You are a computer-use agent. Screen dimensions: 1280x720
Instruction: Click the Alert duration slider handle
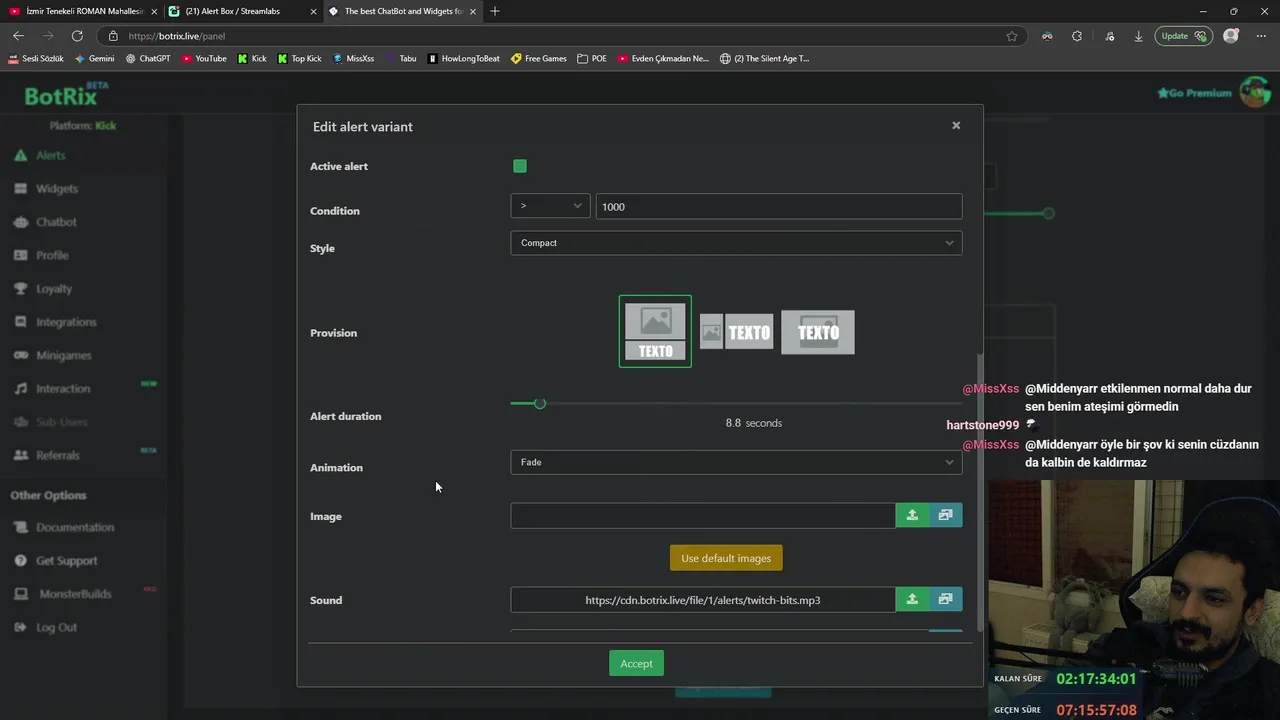(x=540, y=403)
